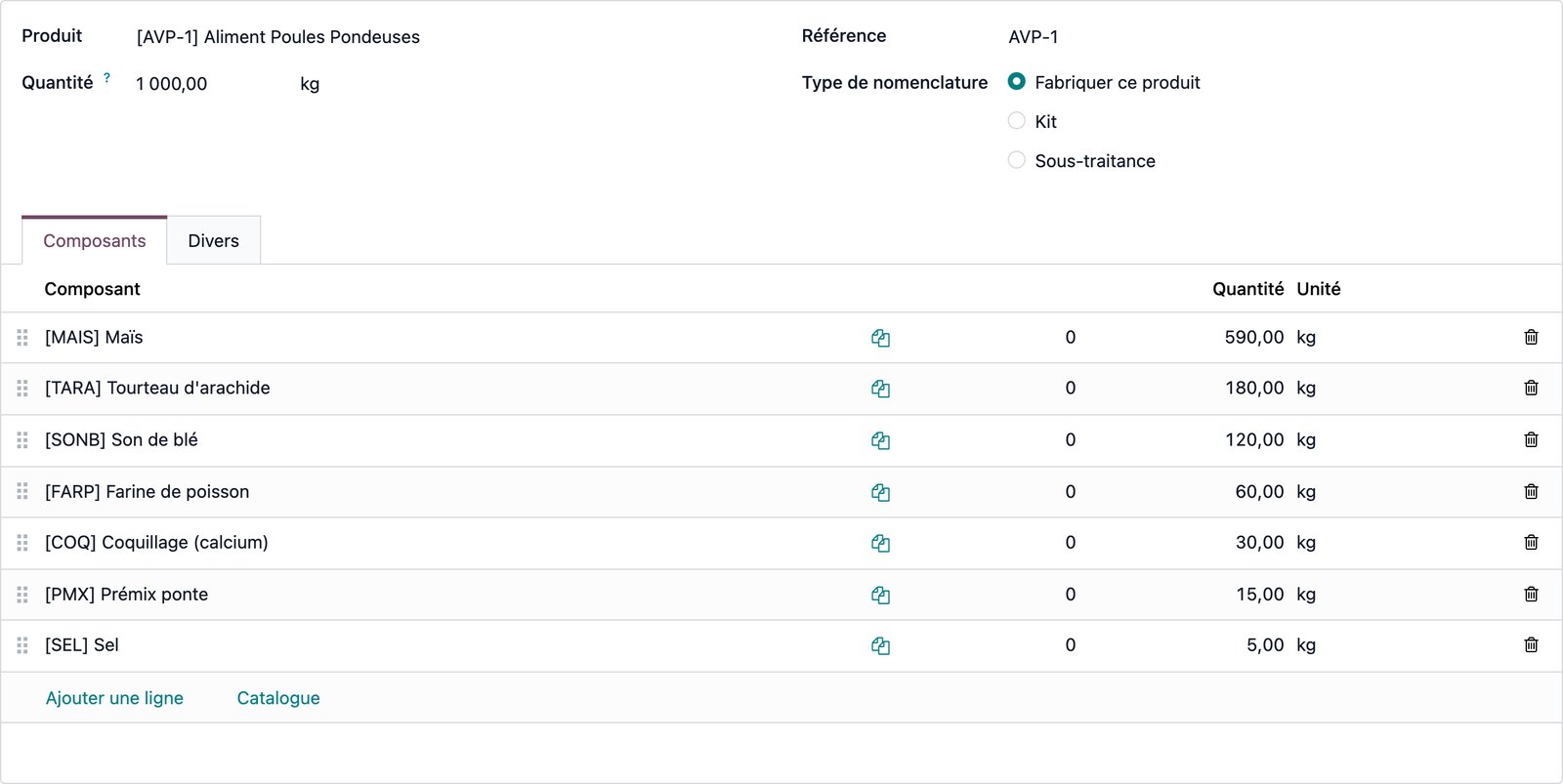The height and width of the screenshot is (784, 1563).
Task: Click the [PMX] Prémix ponte component name
Action: pos(126,594)
